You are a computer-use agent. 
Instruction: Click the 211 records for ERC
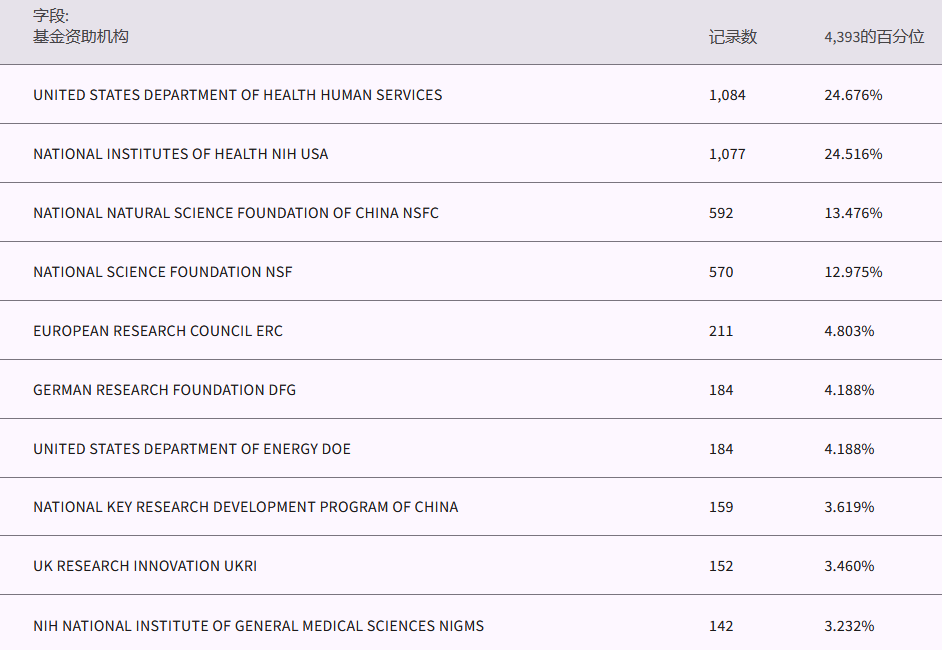coord(721,331)
